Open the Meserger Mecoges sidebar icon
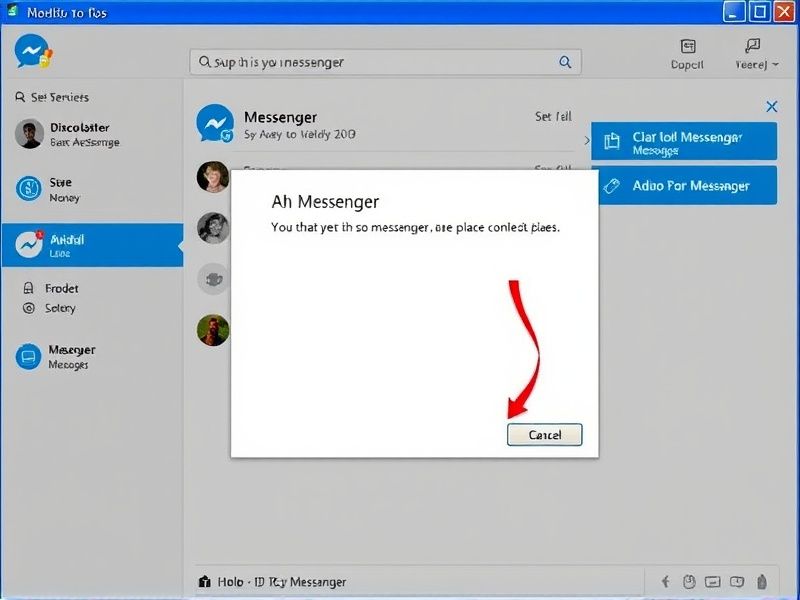 tap(28, 356)
